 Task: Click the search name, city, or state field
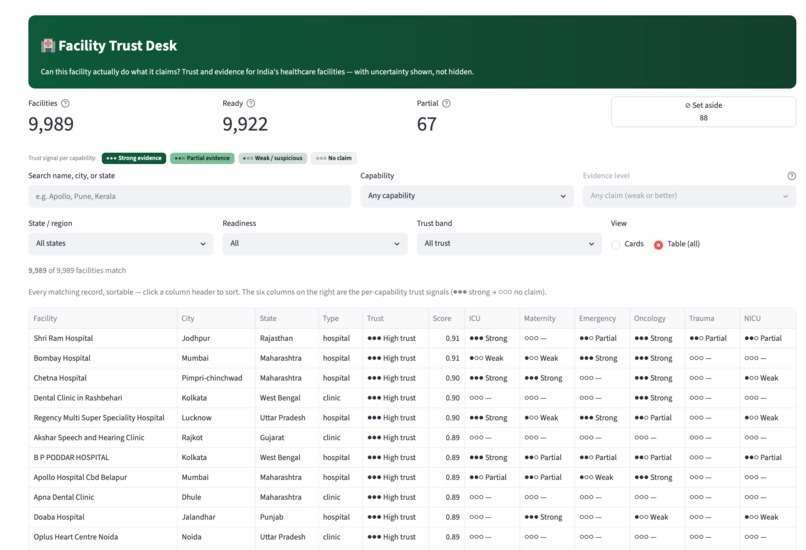click(x=190, y=196)
